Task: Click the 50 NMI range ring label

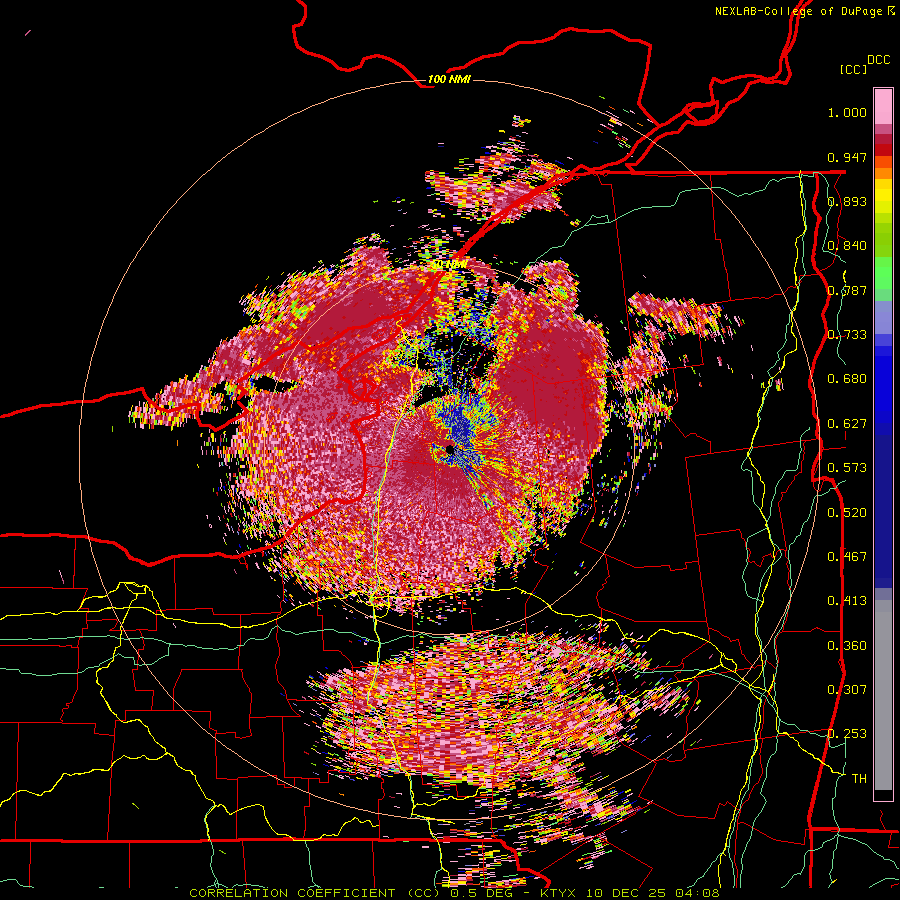Action: point(449,265)
